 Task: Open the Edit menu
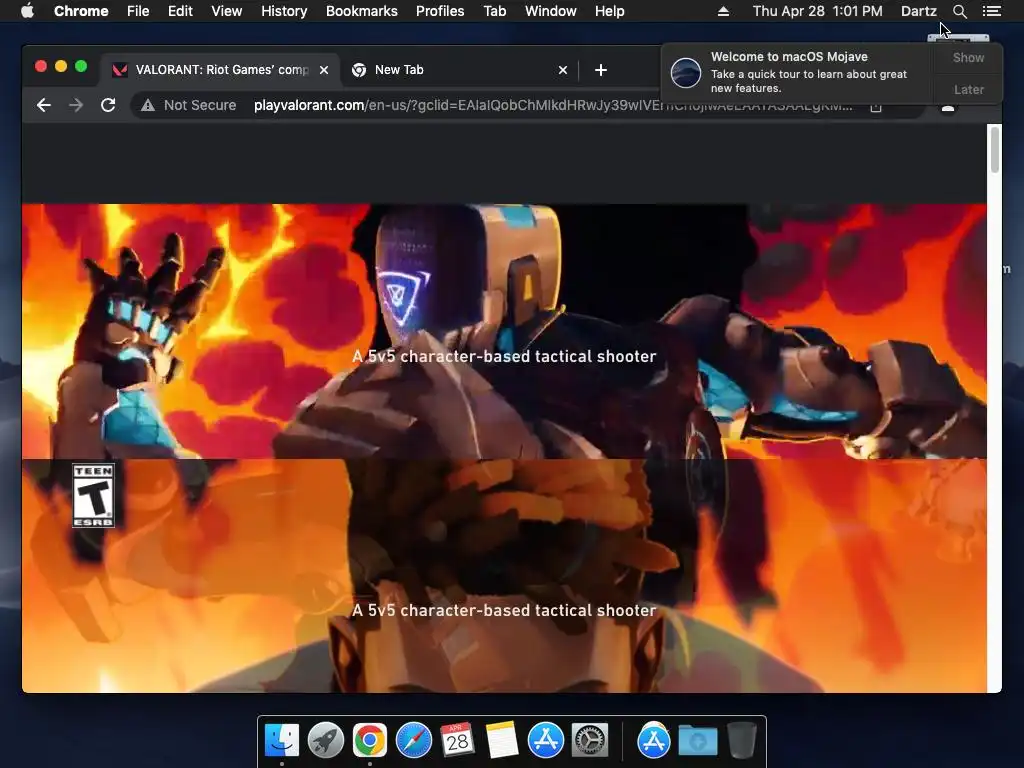click(x=180, y=11)
